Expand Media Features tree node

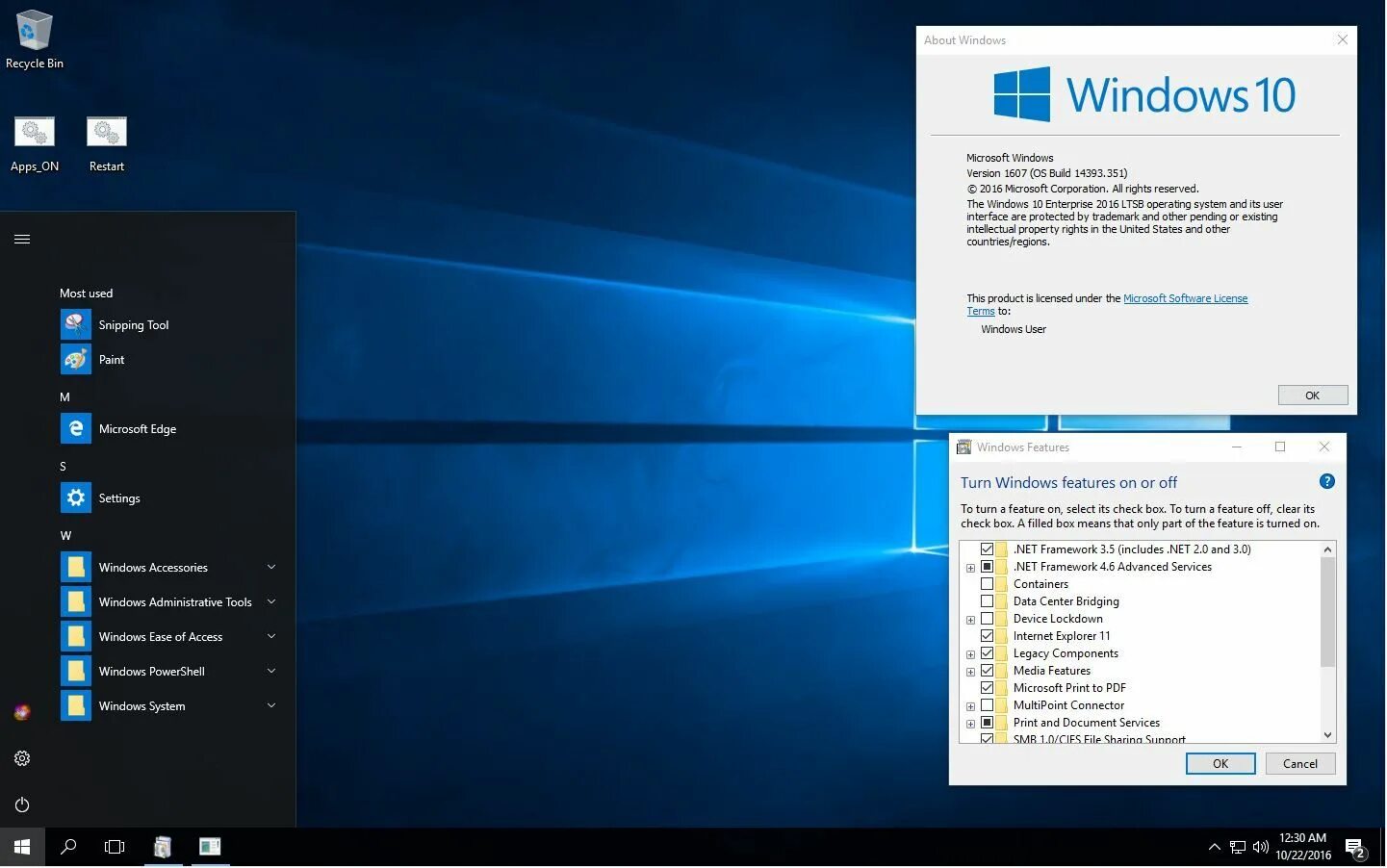coord(970,672)
